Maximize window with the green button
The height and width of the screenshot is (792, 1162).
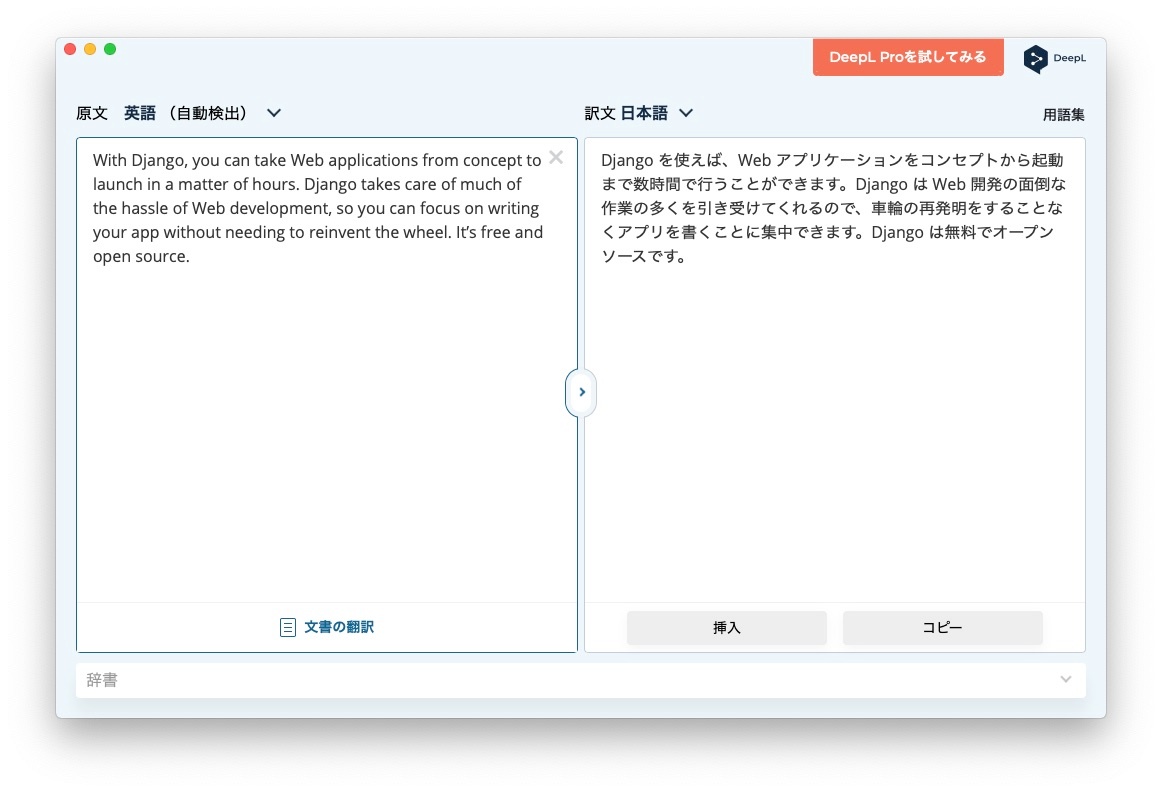pos(110,49)
